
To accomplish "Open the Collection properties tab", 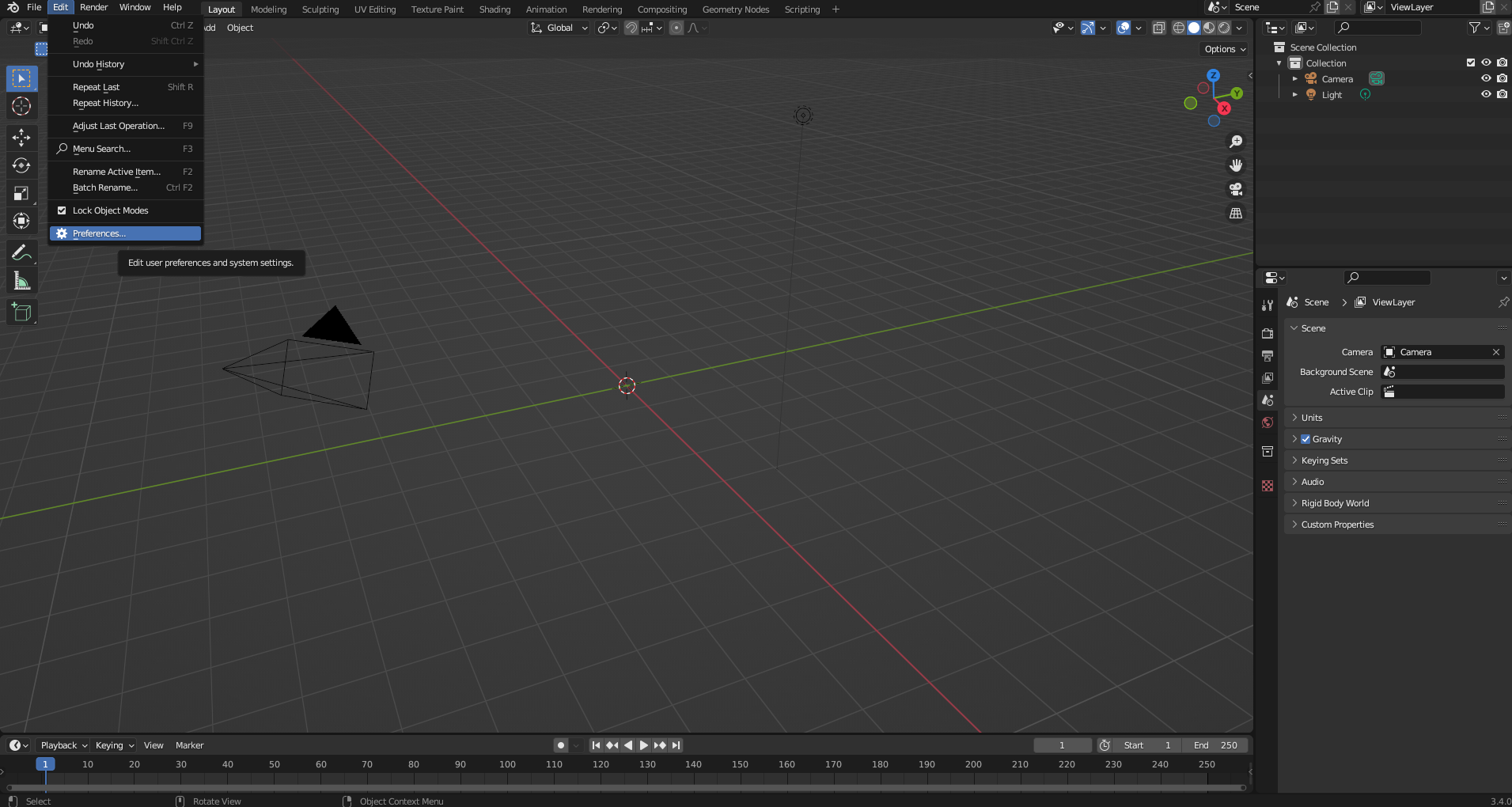I will pos(1268,452).
